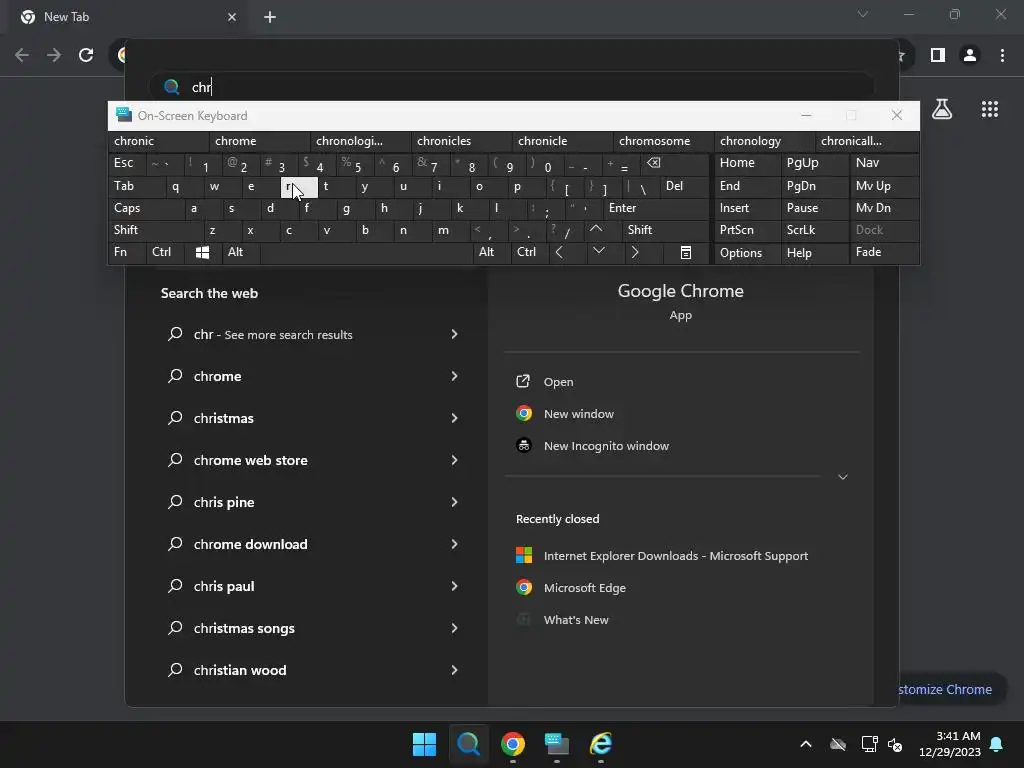Viewport: 1024px width, 768px height.
Task: Click the Chrome back arrow
Action: coord(22,55)
